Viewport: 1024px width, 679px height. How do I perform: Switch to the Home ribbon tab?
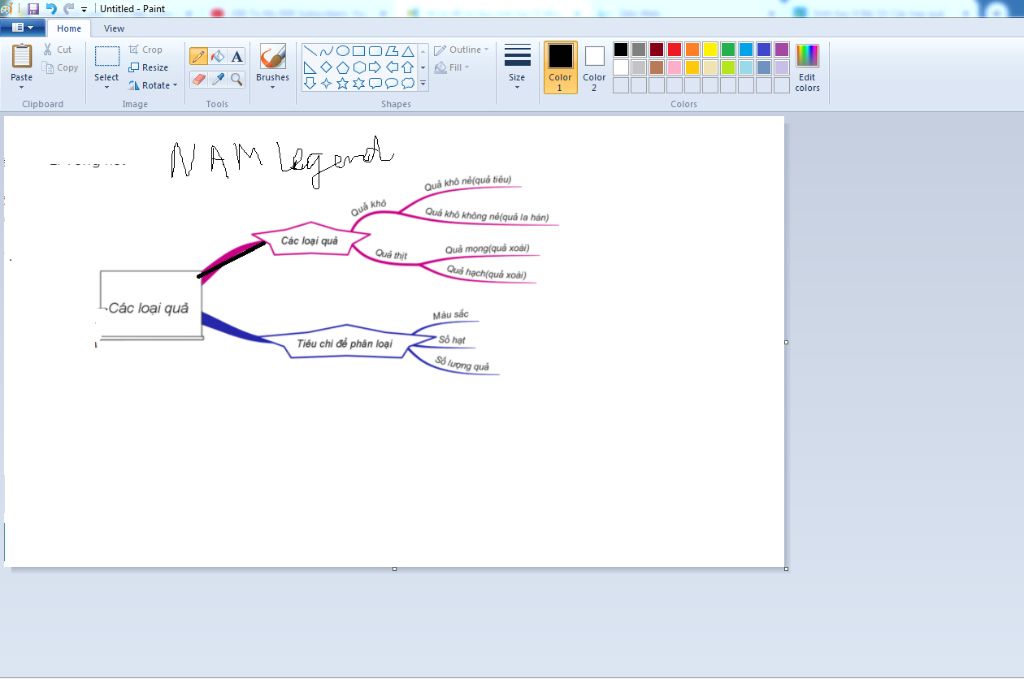coord(69,28)
